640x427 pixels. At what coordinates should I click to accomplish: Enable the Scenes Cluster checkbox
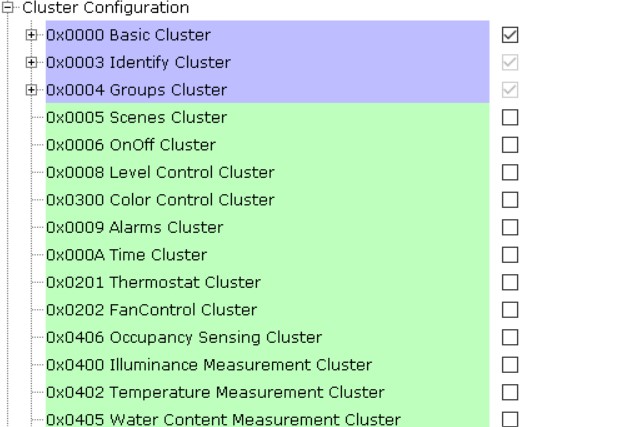point(510,118)
